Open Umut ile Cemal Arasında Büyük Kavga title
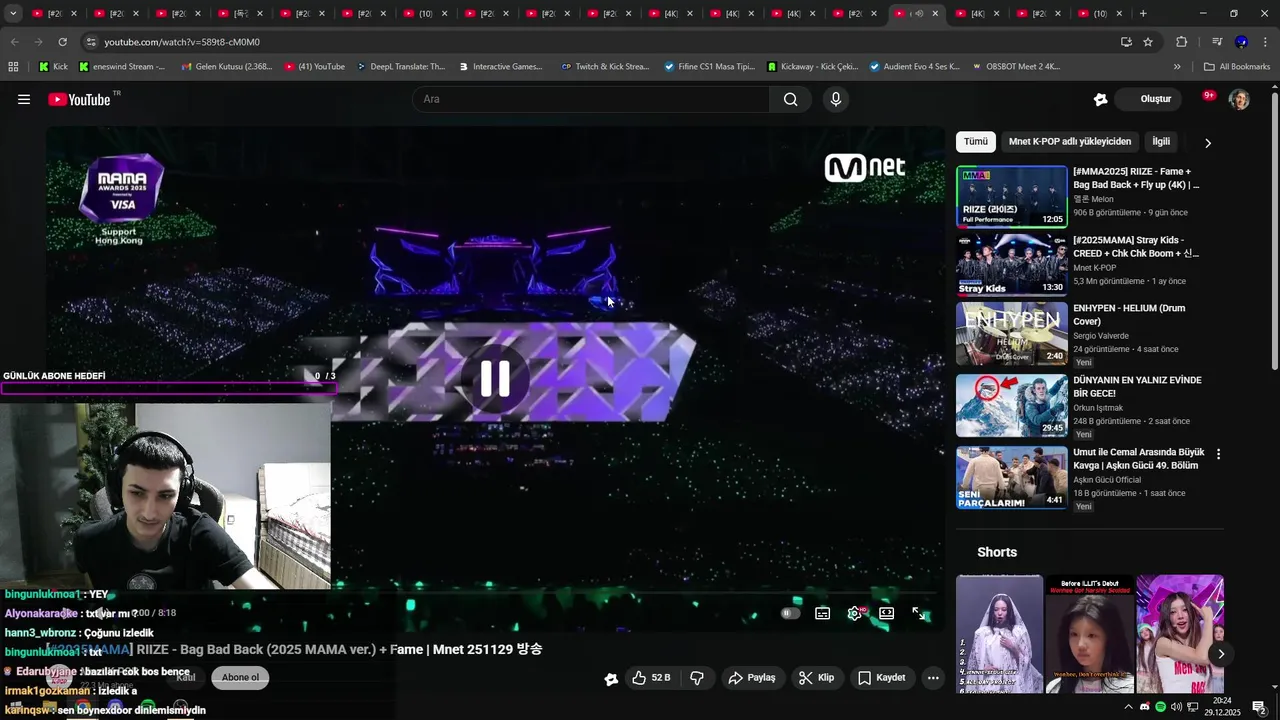1280x720 pixels. 1139,459
